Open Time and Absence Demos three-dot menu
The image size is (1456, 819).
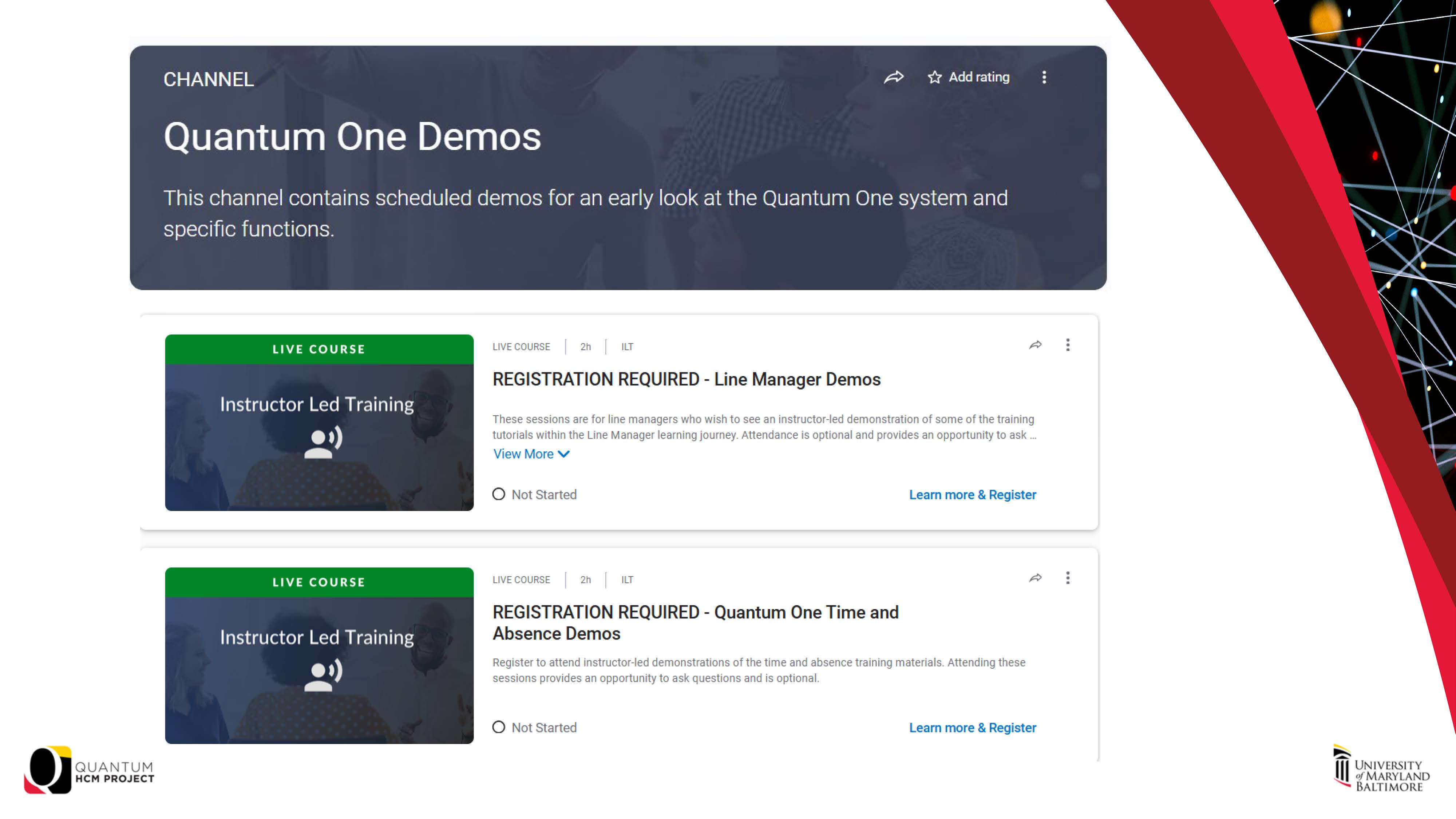(x=1068, y=578)
